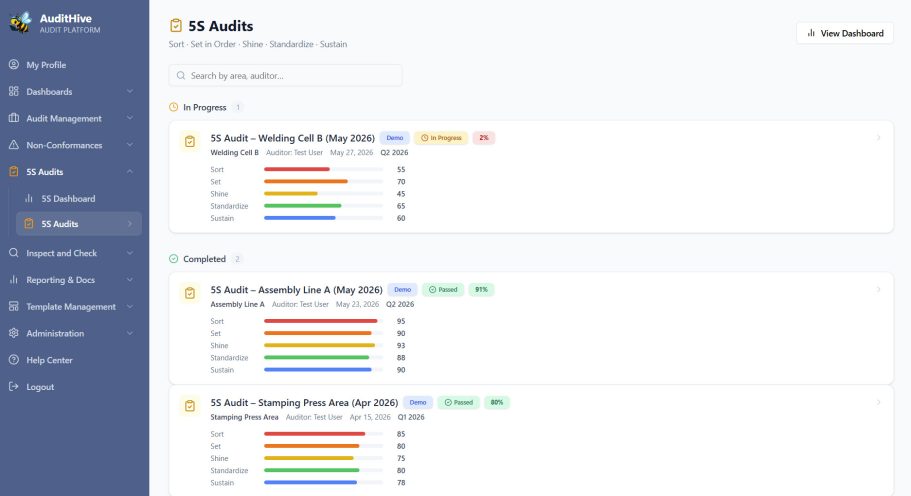Click the View Dashboard button

click(845, 33)
